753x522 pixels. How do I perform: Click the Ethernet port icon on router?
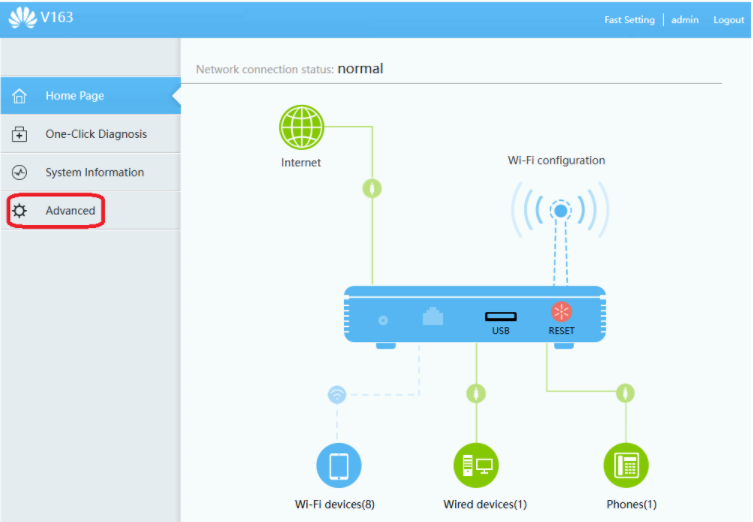[x=432, y=316]
